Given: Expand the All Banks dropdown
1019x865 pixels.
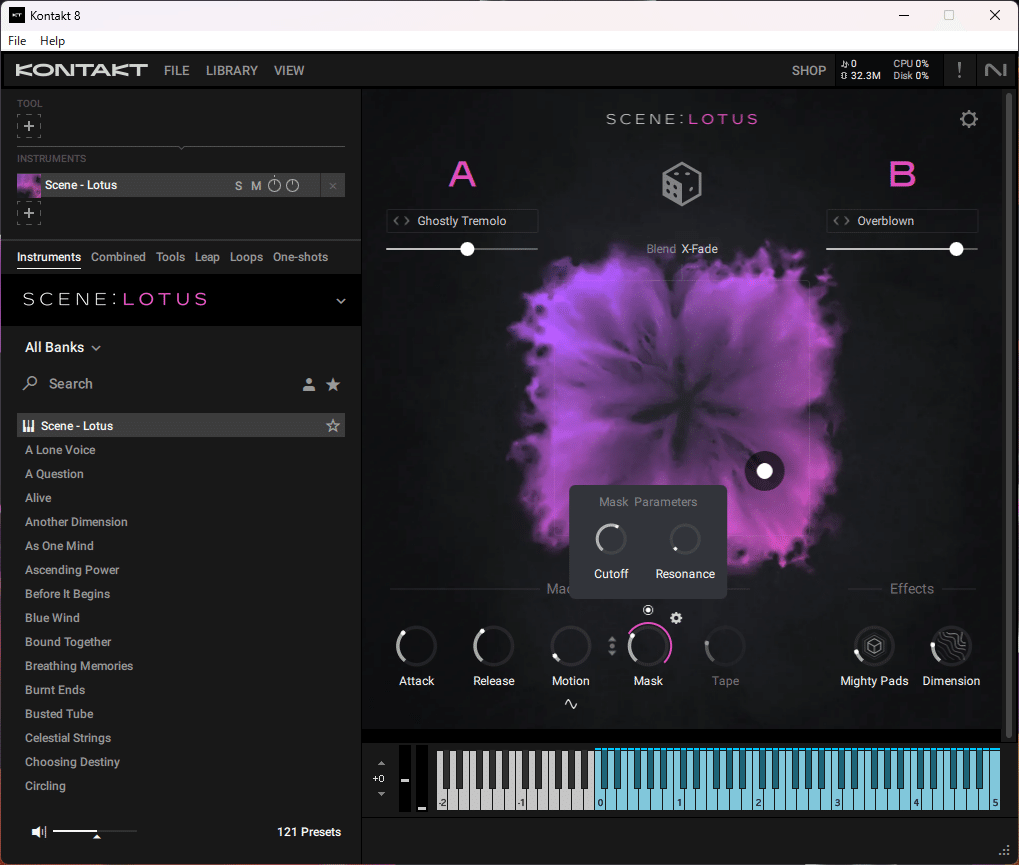Looking at the screenshot, I should coord(62,347).
